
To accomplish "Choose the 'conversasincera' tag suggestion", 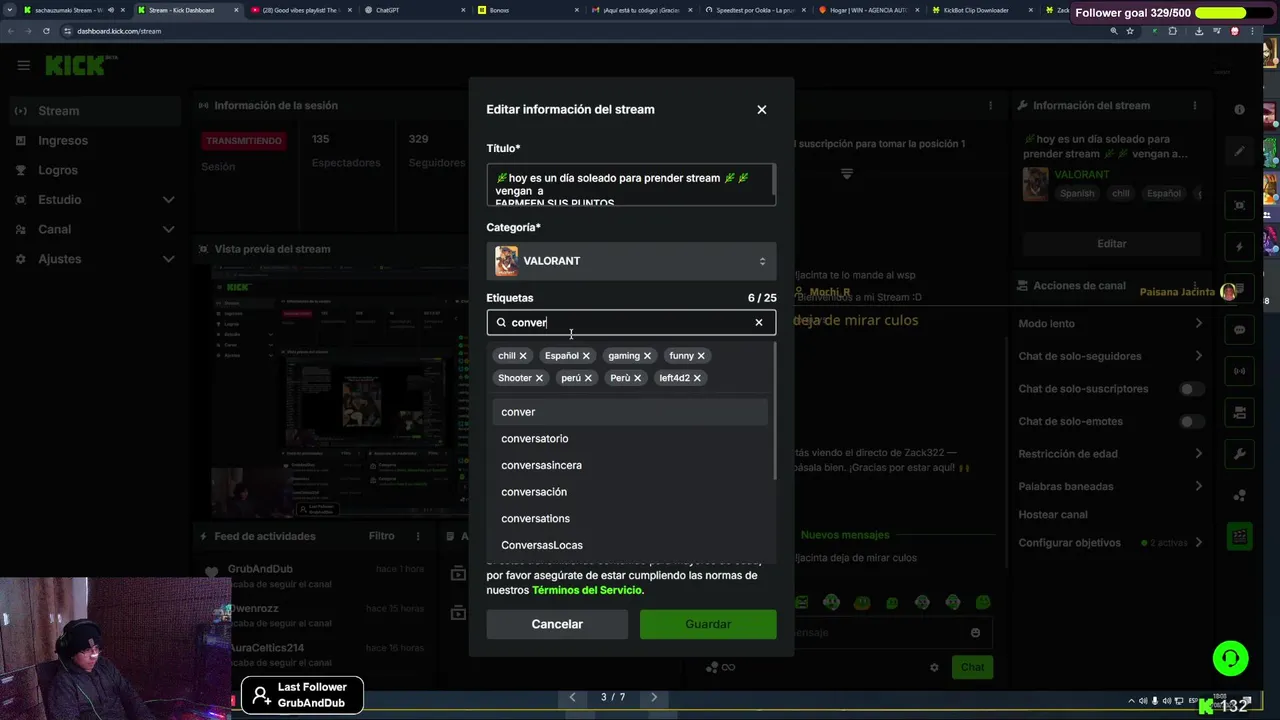I will point(629,465).
